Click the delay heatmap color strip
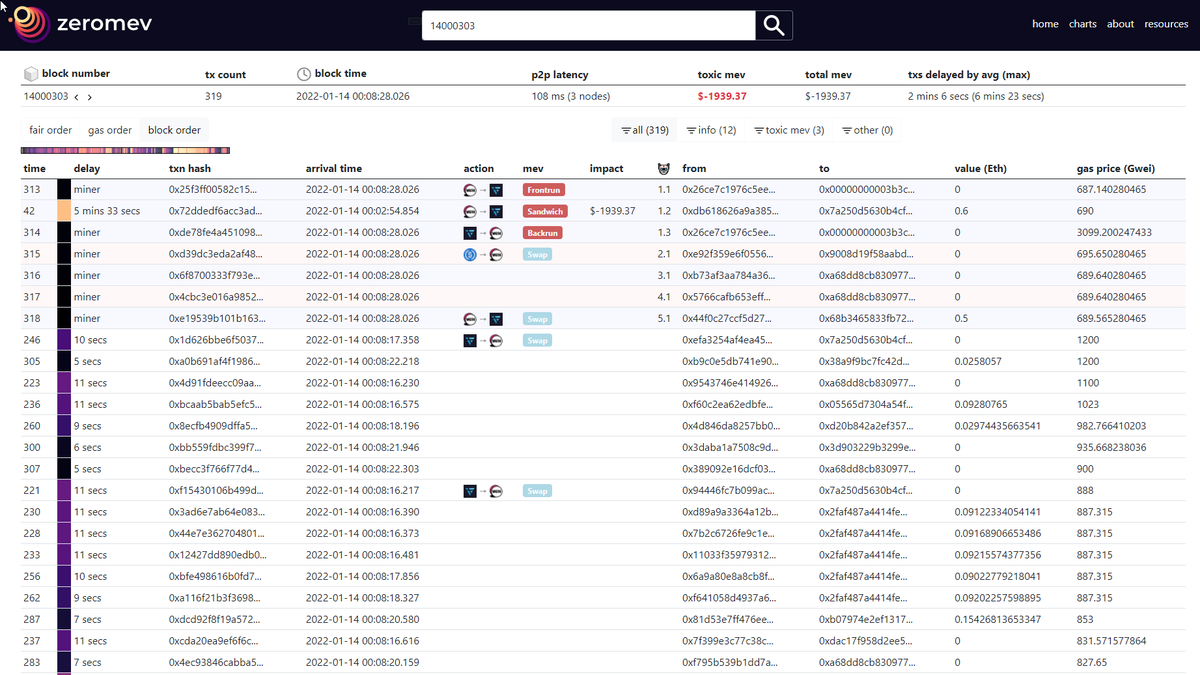 click(127, 150)
